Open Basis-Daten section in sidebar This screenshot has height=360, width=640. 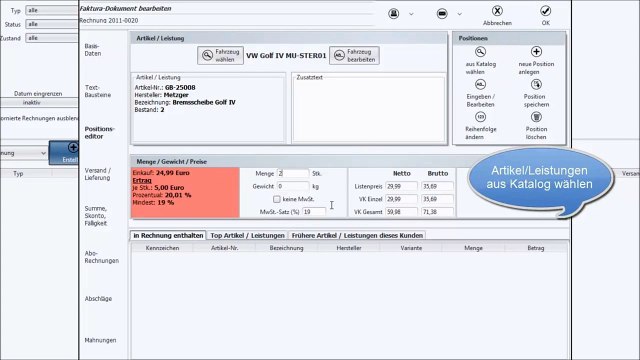tap(93, 50)
